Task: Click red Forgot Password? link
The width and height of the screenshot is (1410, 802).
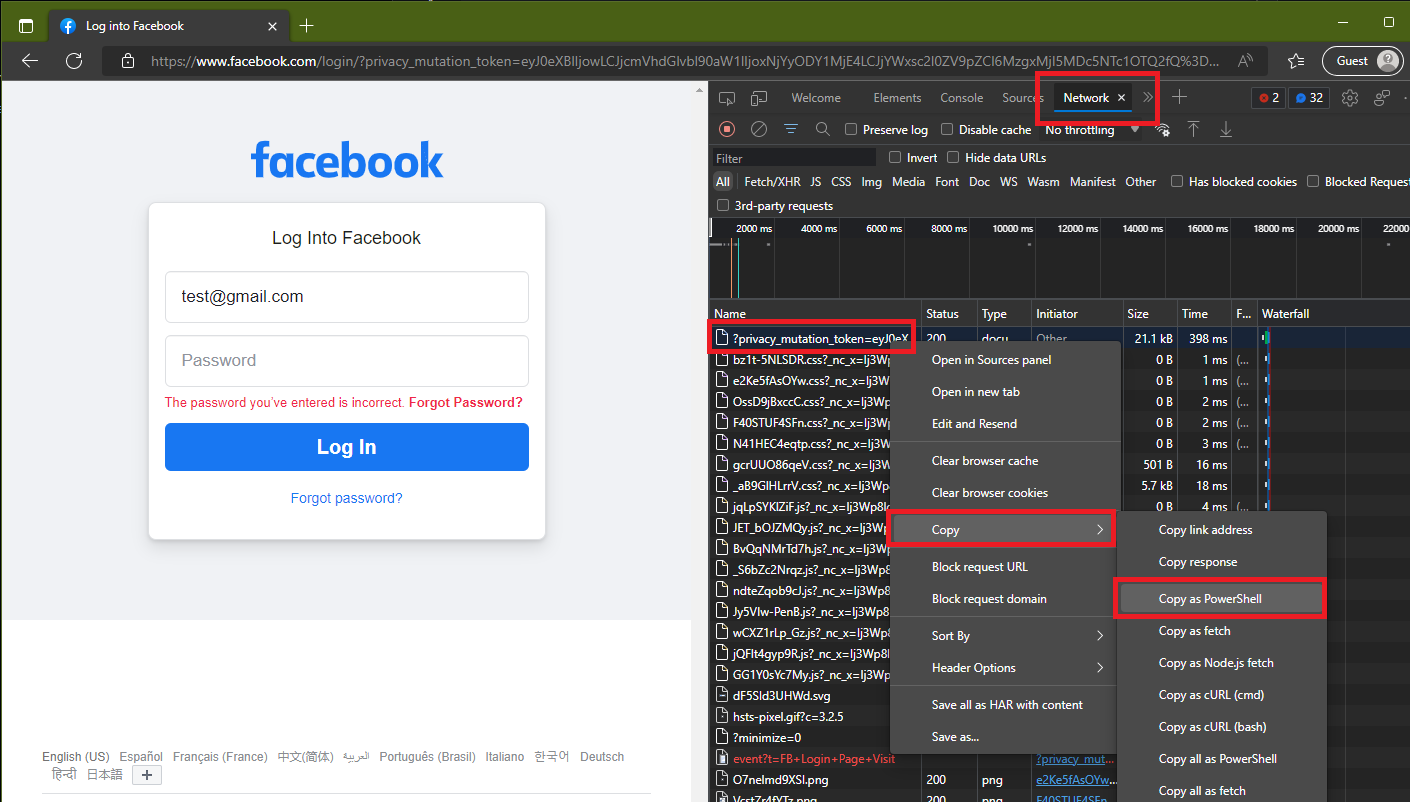Action: click(465, 402)
